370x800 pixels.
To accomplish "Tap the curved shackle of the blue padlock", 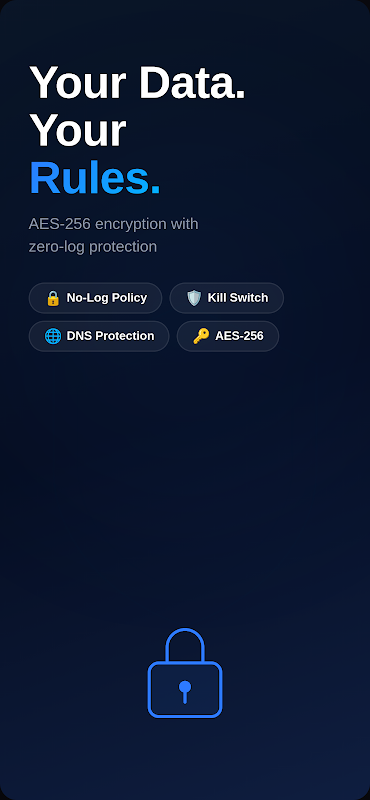I will click(185, 645).
